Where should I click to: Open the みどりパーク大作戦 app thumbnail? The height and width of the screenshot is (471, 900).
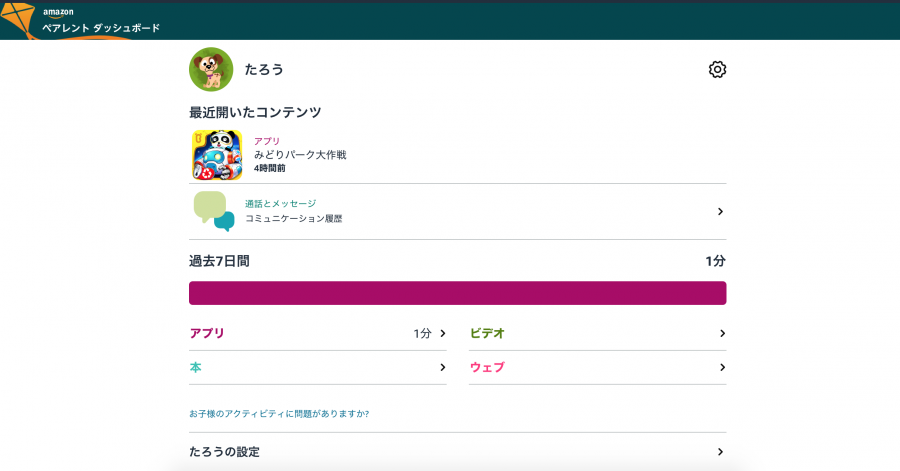pyautogui.click(x=217, y=155)
